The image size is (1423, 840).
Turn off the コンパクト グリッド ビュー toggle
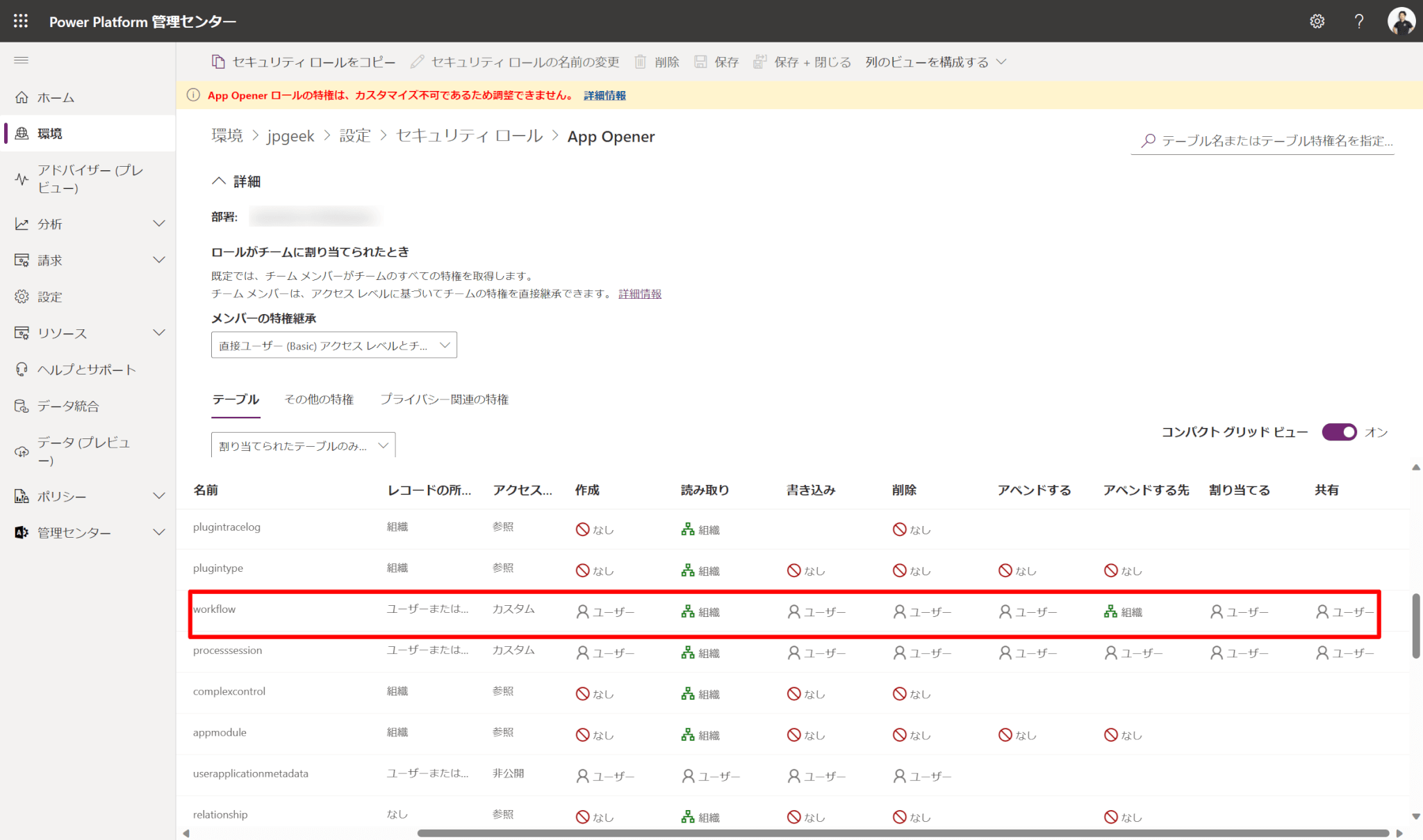[x=1339, y=431]
